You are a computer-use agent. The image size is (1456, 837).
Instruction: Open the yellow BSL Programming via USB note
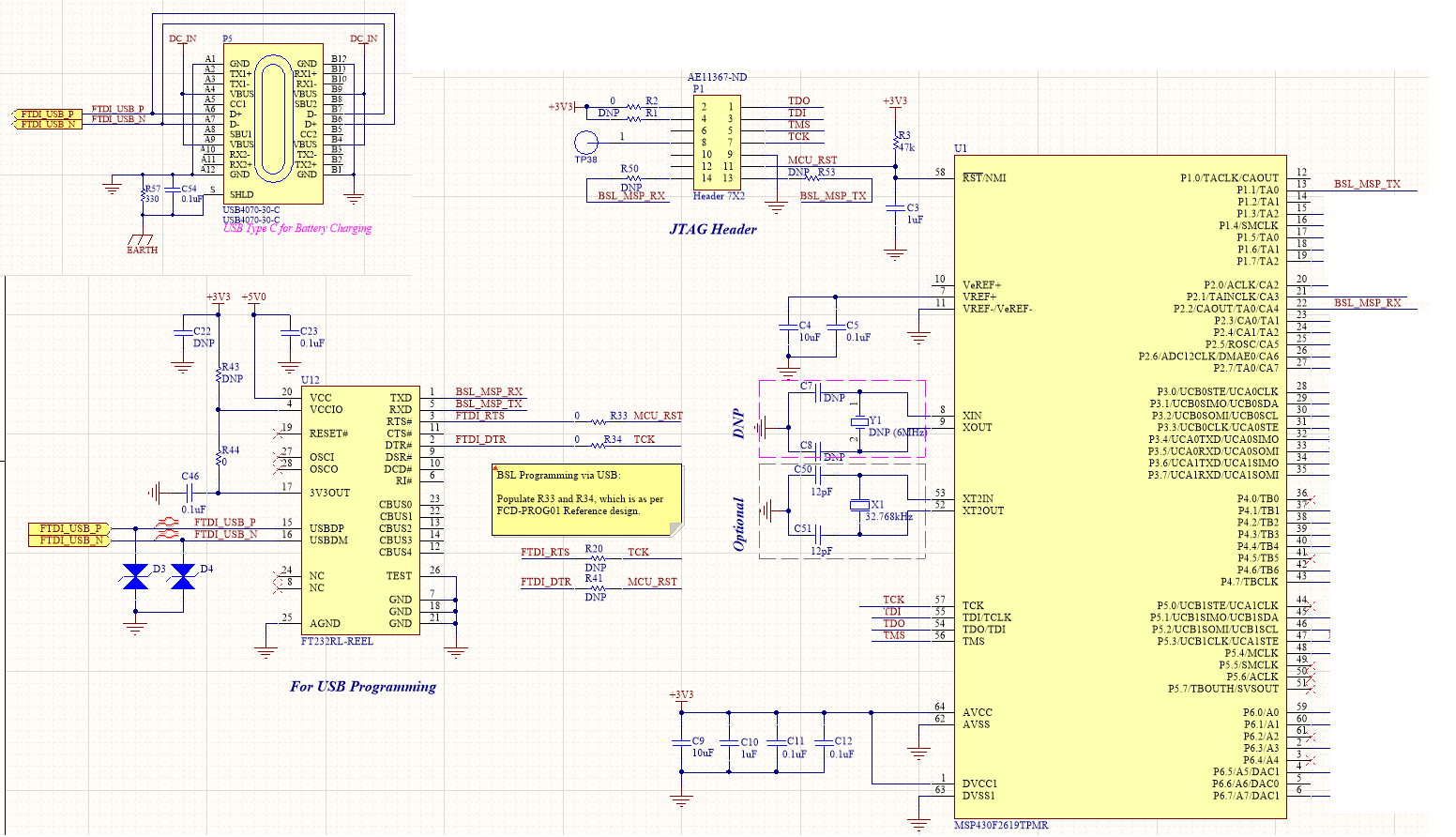[587, 500]
